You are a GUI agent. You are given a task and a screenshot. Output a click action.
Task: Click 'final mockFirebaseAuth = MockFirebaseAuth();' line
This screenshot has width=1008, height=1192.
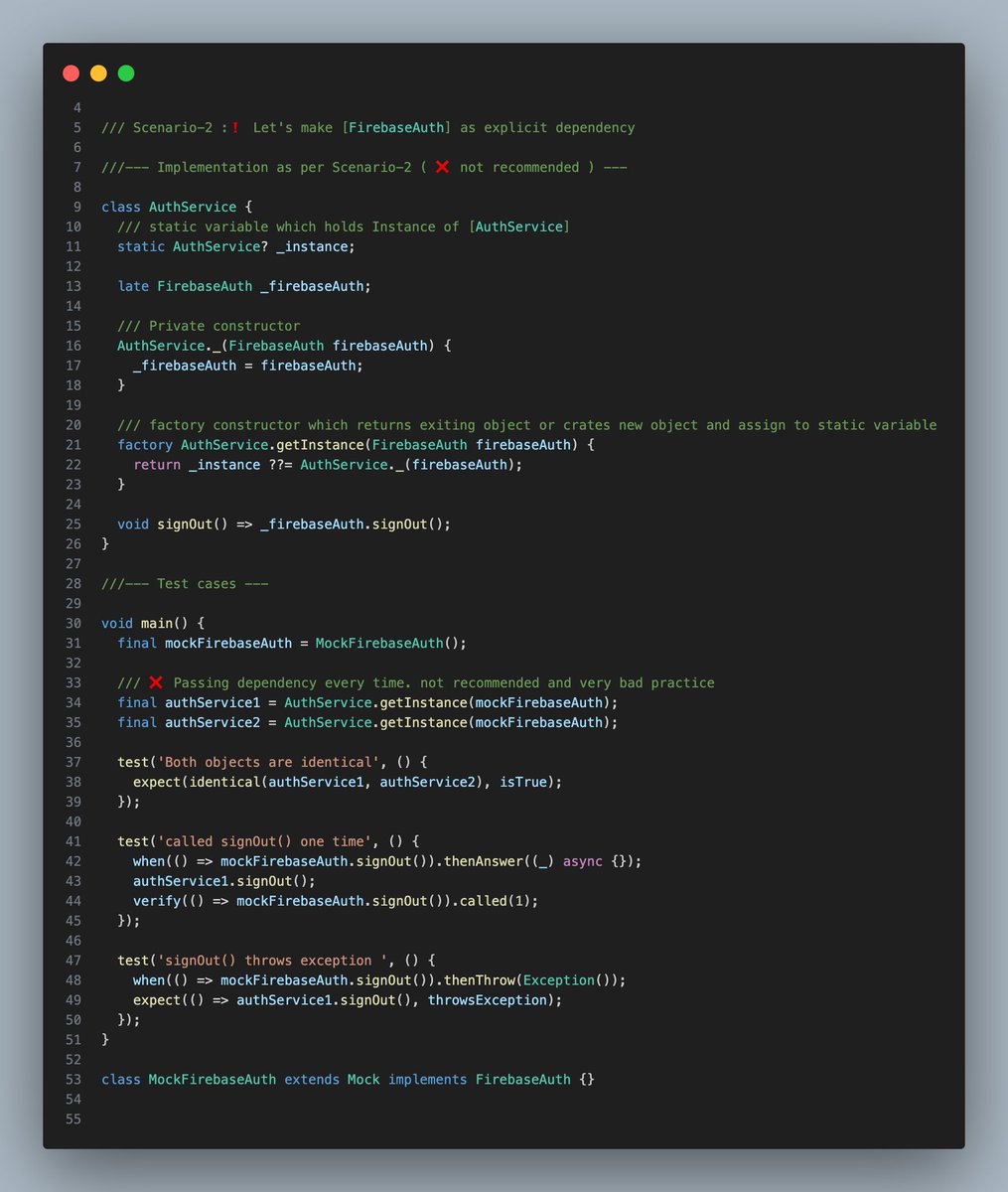(292, 643)
